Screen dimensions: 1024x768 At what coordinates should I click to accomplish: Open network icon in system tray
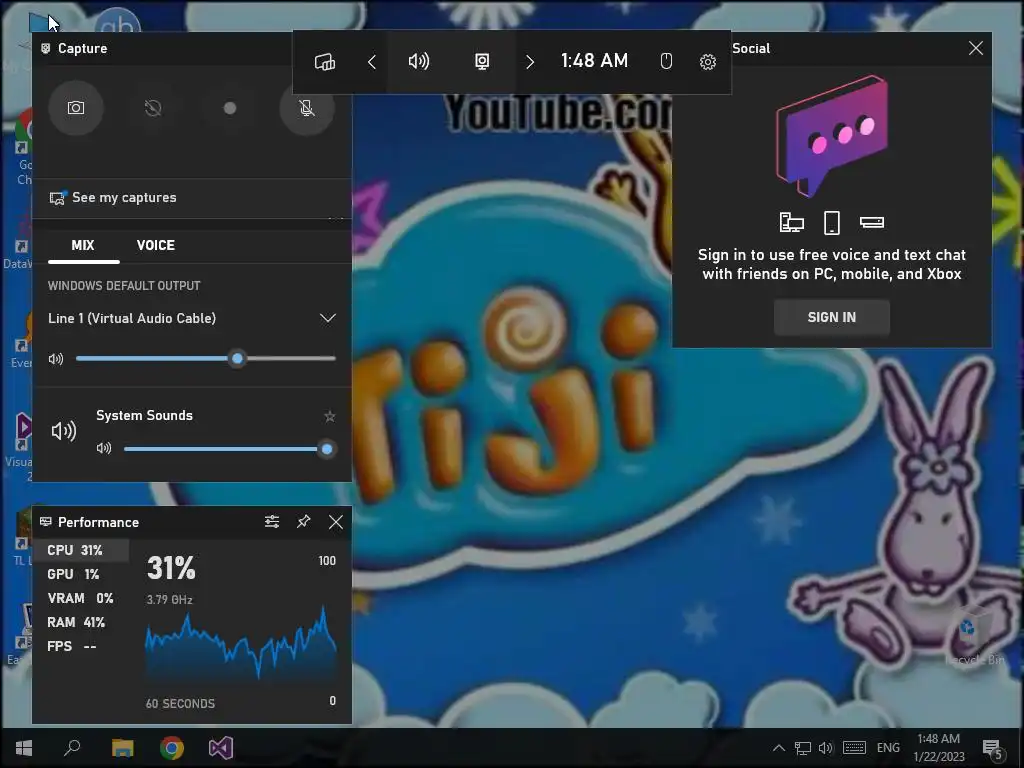(803, 748)
